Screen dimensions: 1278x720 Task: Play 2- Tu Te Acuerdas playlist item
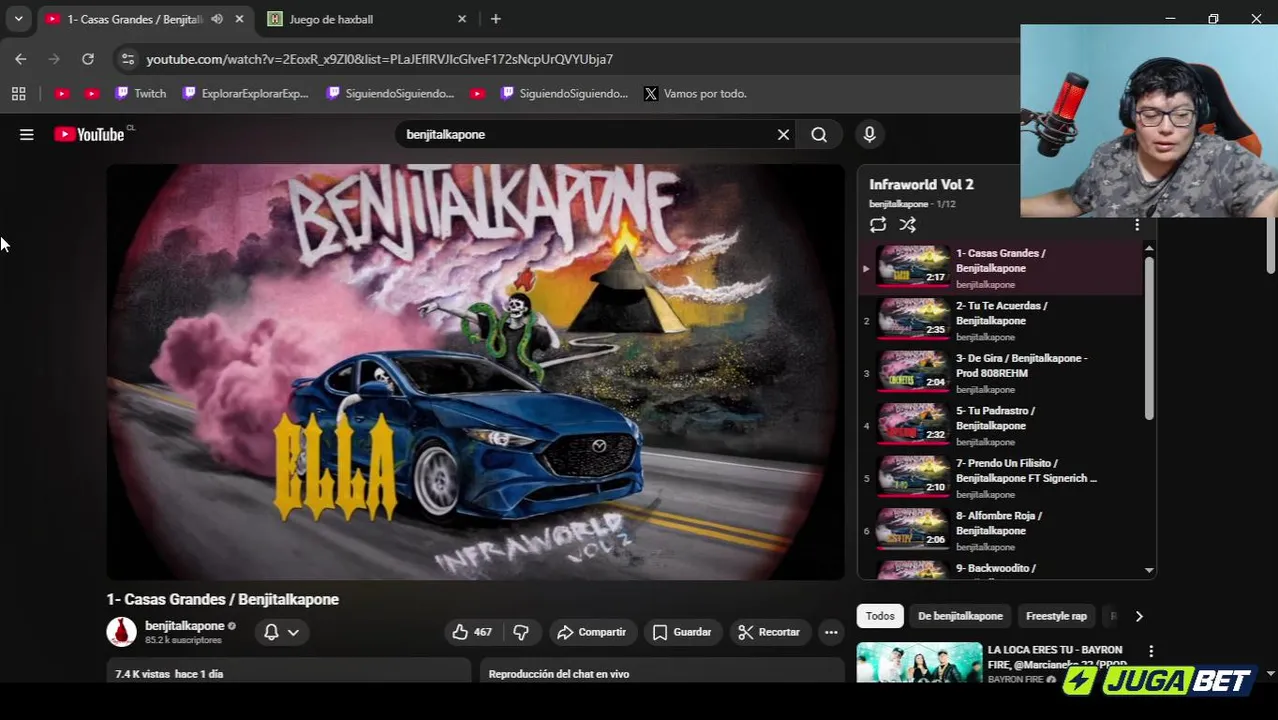point(1000,321)
